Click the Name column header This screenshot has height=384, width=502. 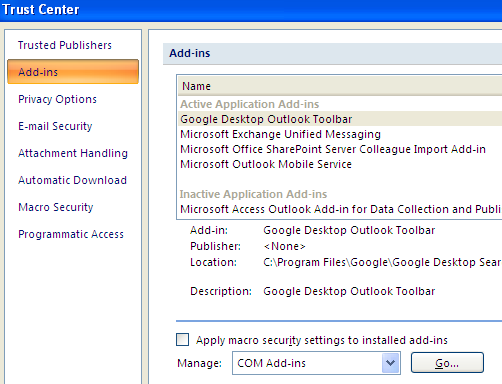[340, 86]
